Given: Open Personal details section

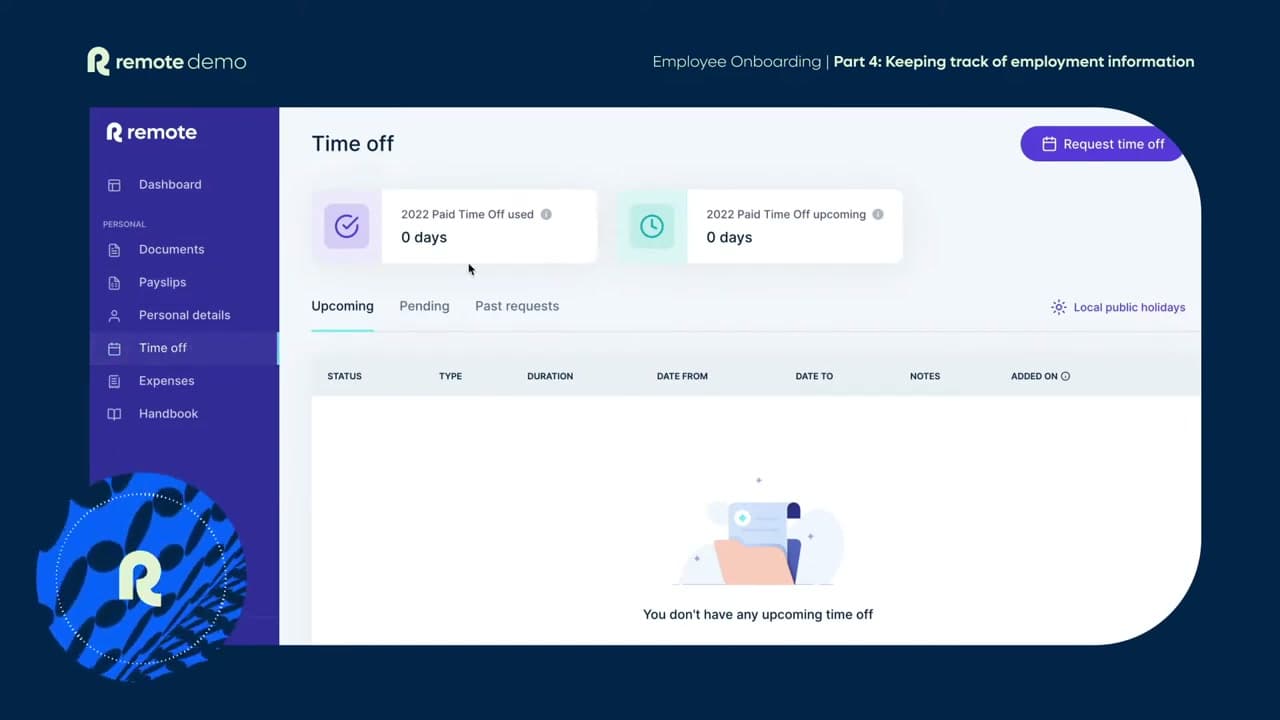Looking at the screenshot, I should point(184,316).
